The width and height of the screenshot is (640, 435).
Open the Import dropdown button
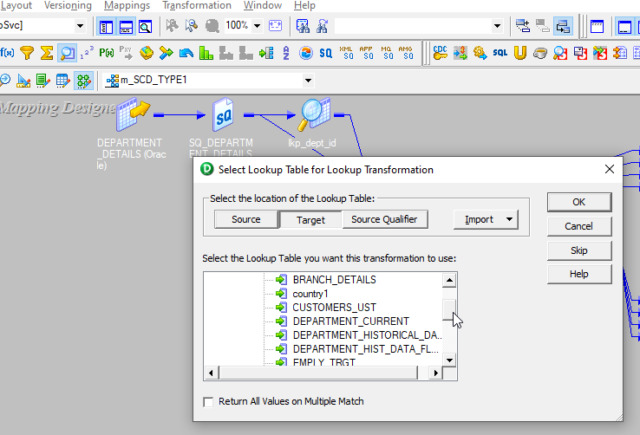[489, 219]
